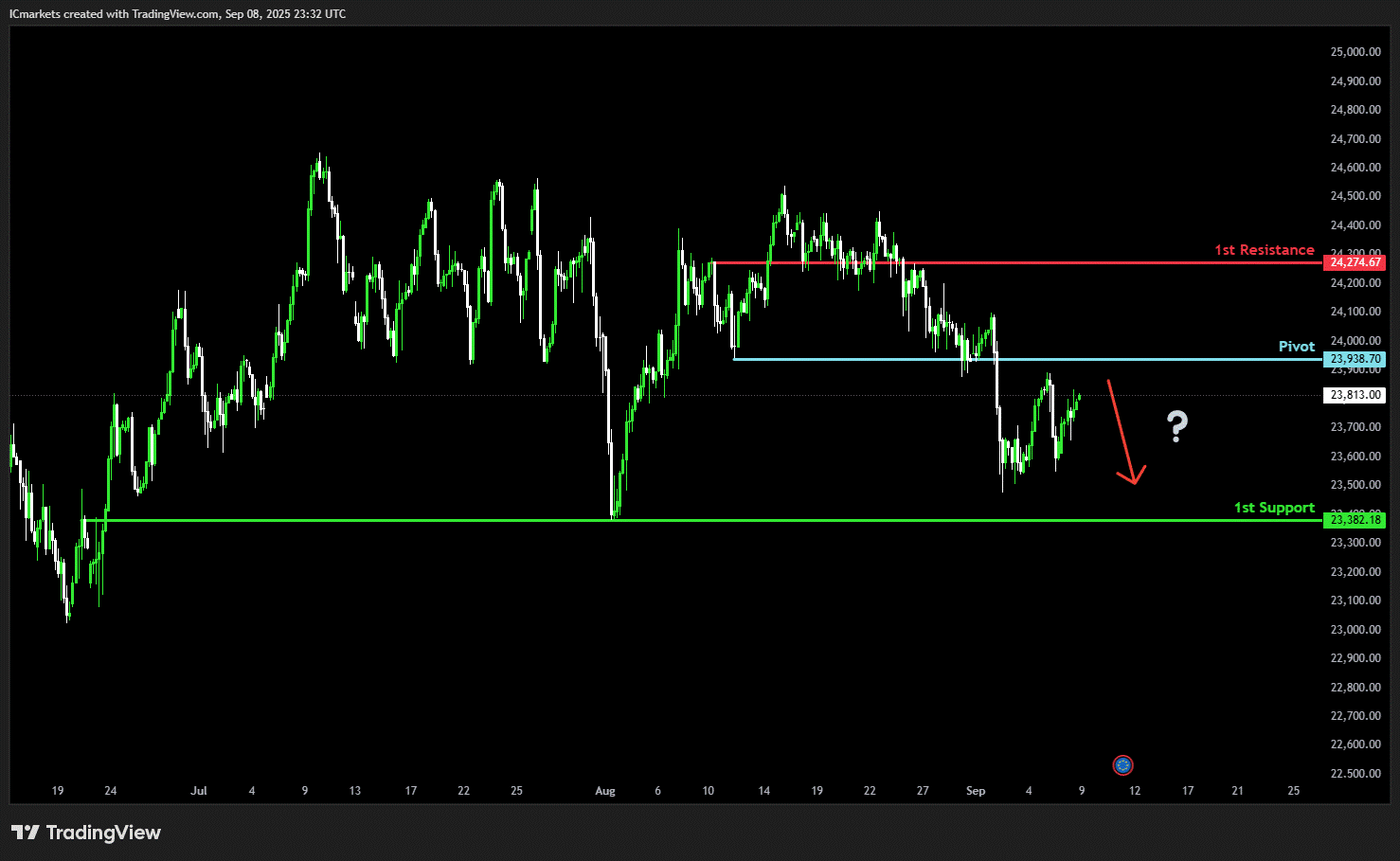Viewport: 1400px width, 861px height.
Task: Click the red resistance horizontal line
Action: 1017,262
